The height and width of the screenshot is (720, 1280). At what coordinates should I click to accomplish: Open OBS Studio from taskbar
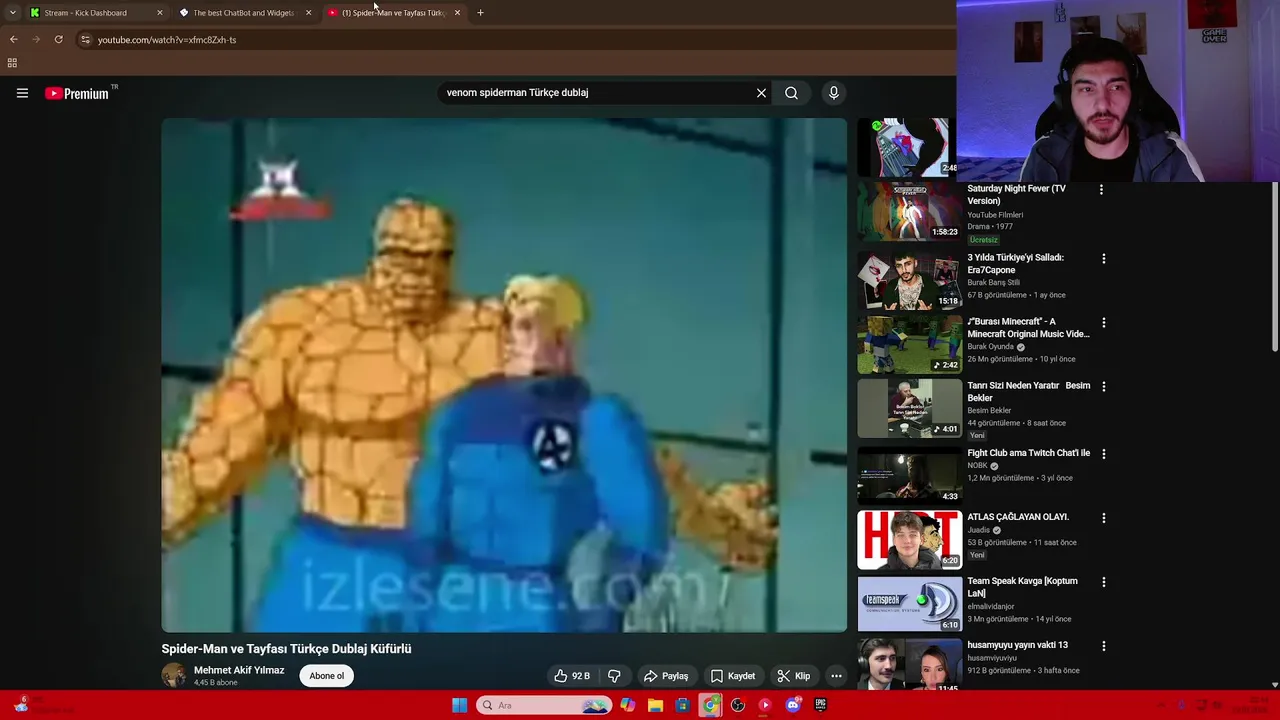(x=738, y=705)
